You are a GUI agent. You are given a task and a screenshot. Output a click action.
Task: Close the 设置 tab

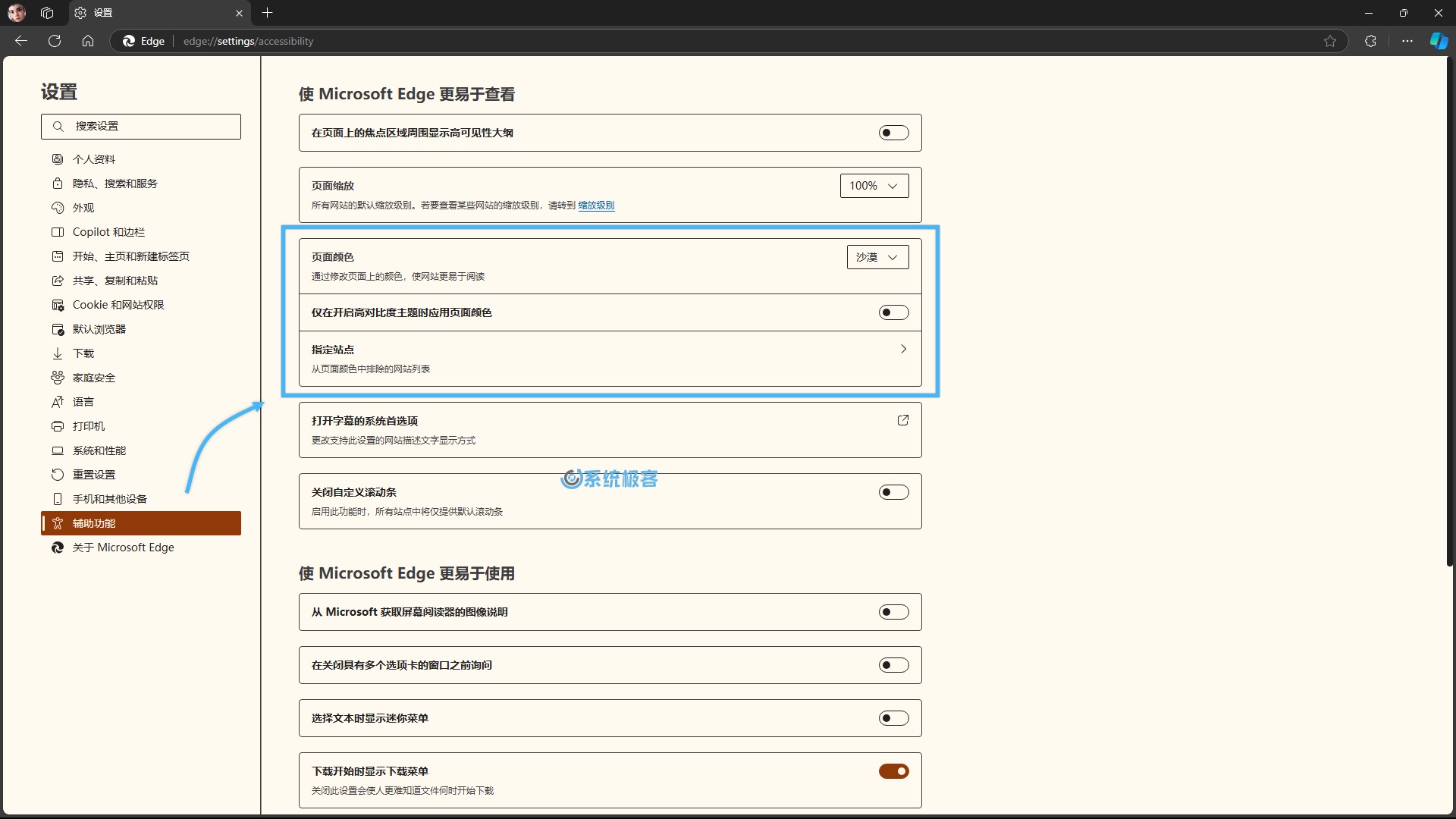click(239, 13)
